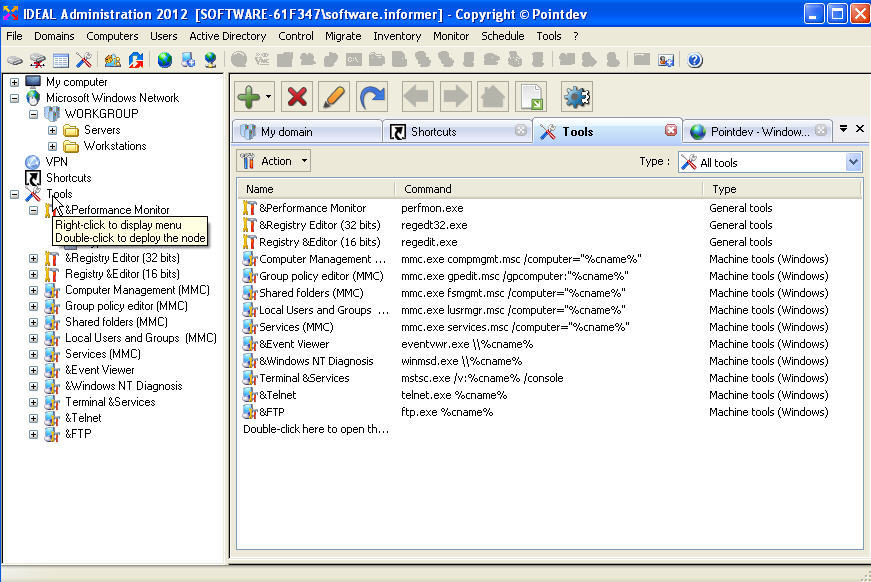
Task: Click the Shortcuts arrow icon in tree
Action: tap(33, 178)
